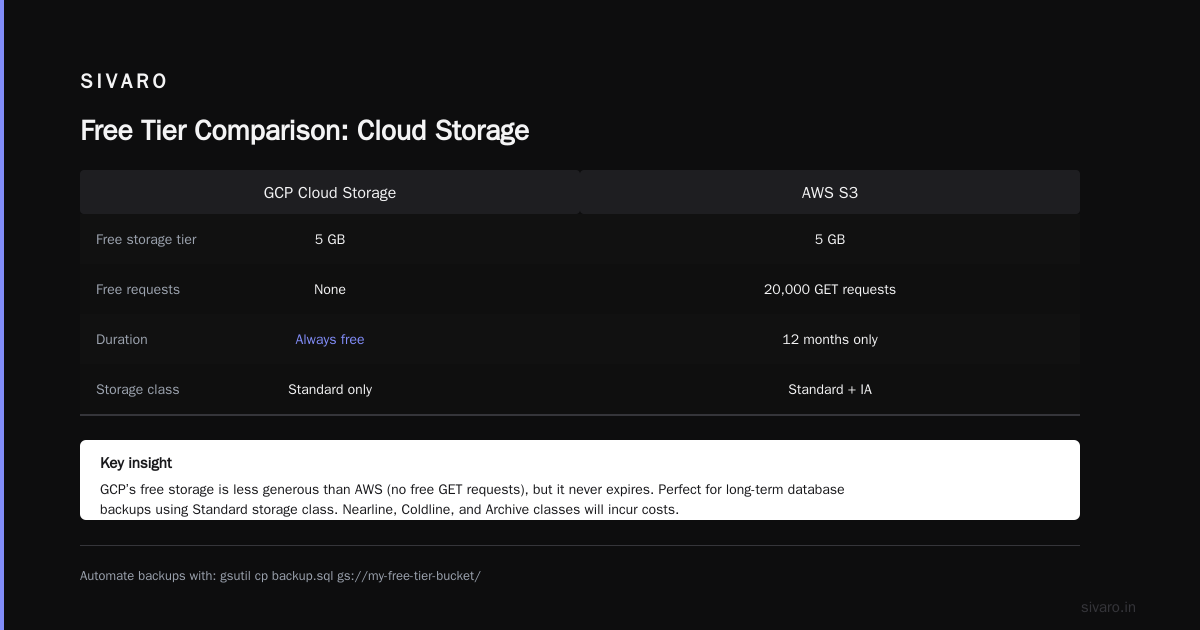Click the 'Always free' highlighted value
Viewport: 1200px width, 630px height.
(x=330, y=340)
